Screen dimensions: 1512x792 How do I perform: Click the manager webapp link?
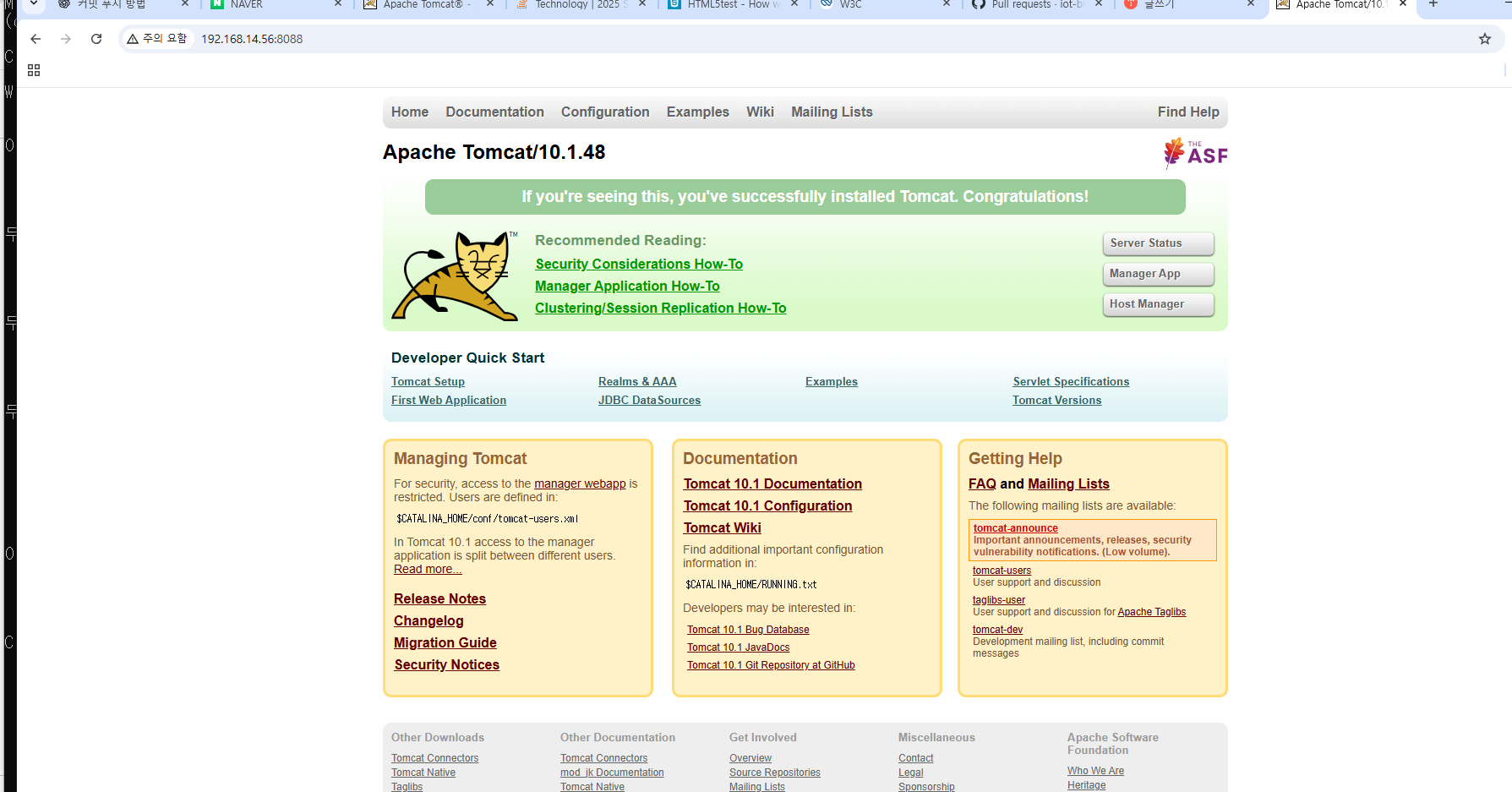[580, 483]
